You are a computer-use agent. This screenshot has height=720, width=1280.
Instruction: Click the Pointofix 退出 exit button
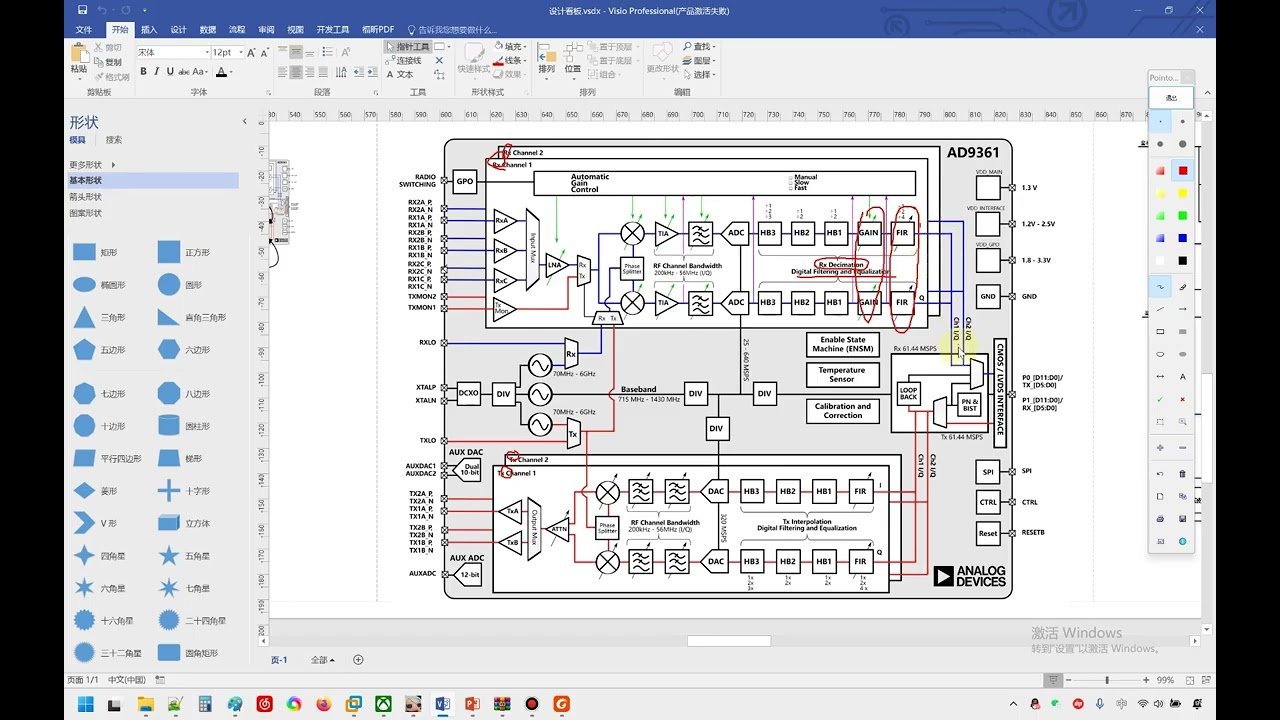click(1171, 98)
